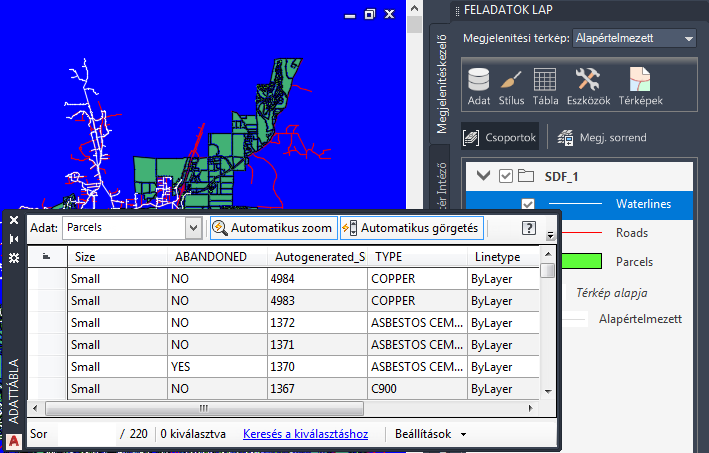The height and width of the screenshot is (453, 709).
Task: Select COPPER cell in 4983 row
Action: pos(417,301)
